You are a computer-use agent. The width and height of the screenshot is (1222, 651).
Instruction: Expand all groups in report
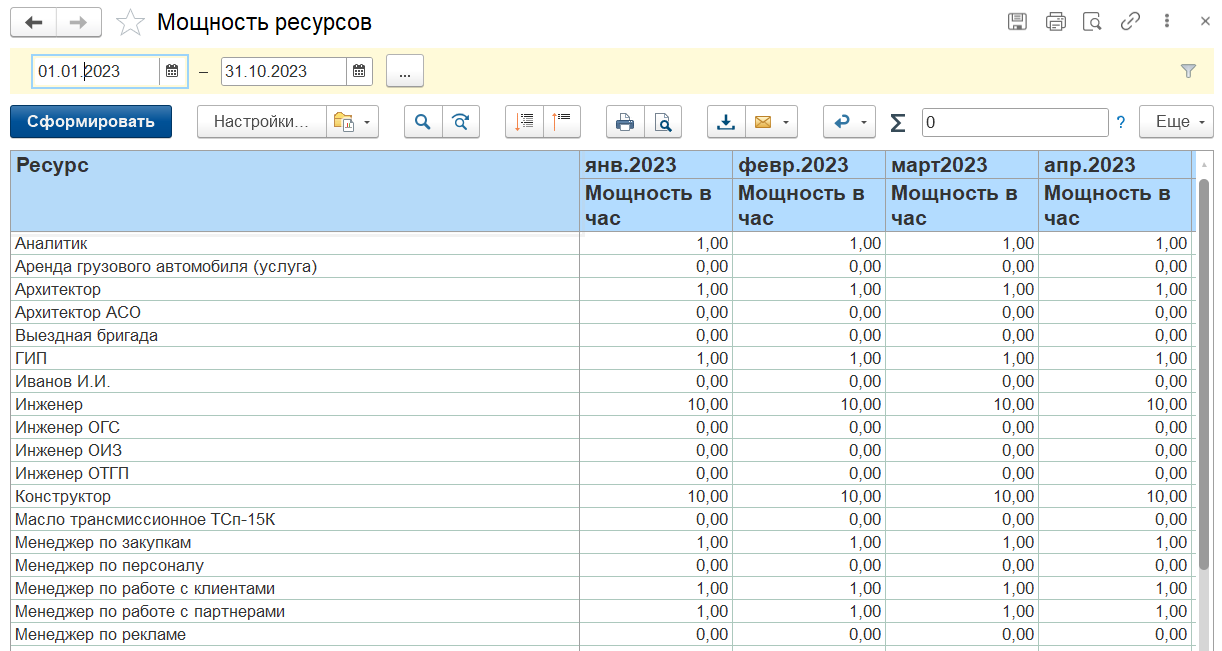[x=524, y=122]
